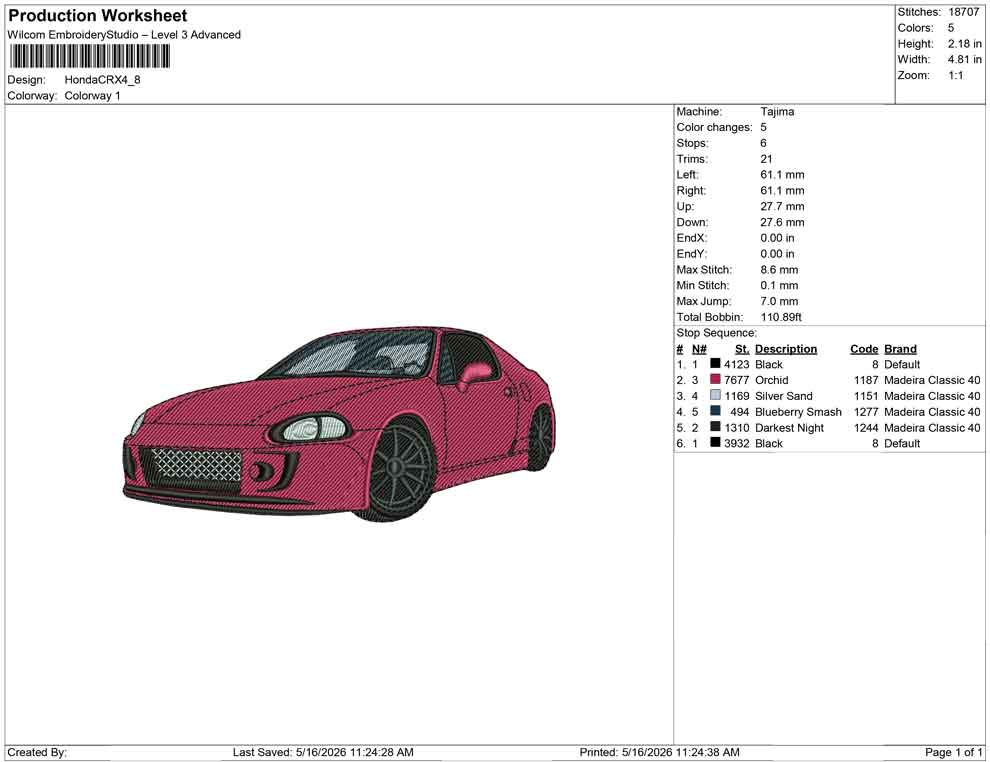
Task: Click the Darkest Night color swatch
Action: [715, 427]
